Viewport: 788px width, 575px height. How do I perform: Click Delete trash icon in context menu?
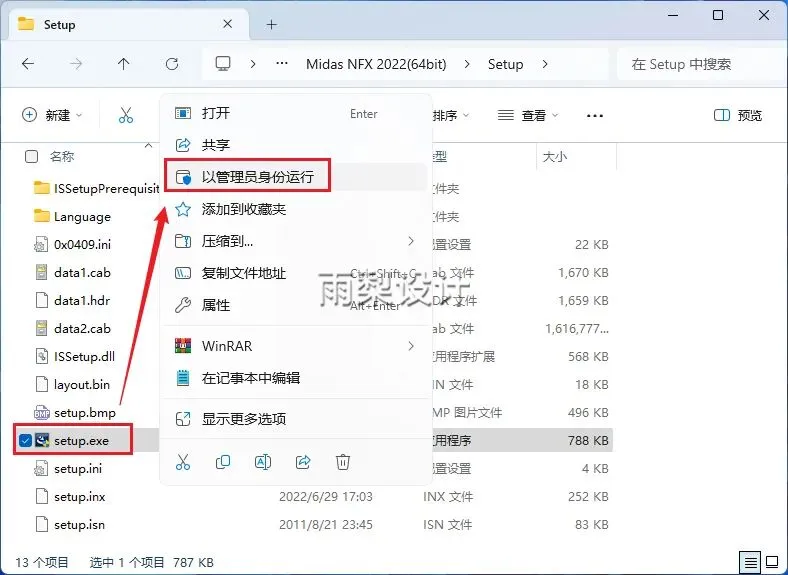tap(343, 461)
